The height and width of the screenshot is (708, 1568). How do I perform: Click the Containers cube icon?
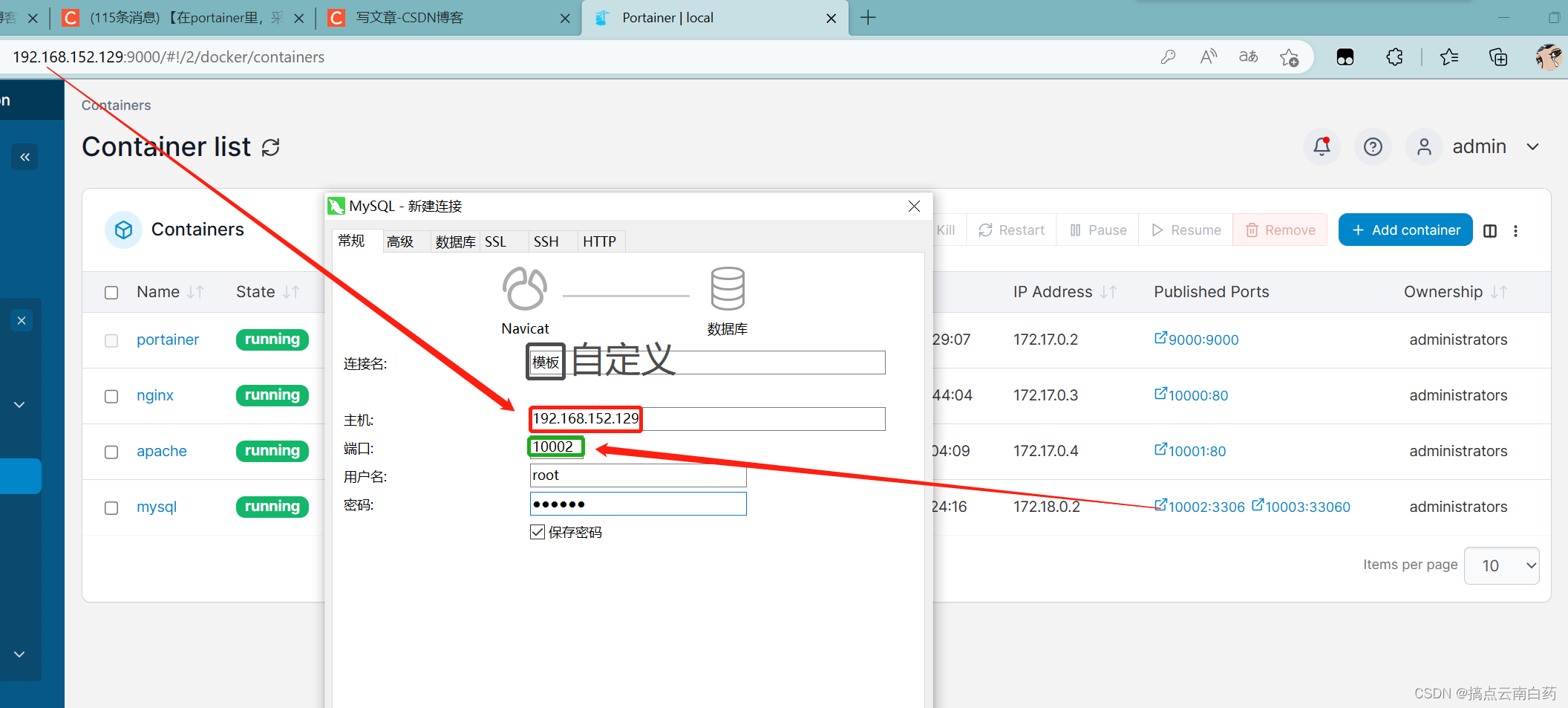123,230
